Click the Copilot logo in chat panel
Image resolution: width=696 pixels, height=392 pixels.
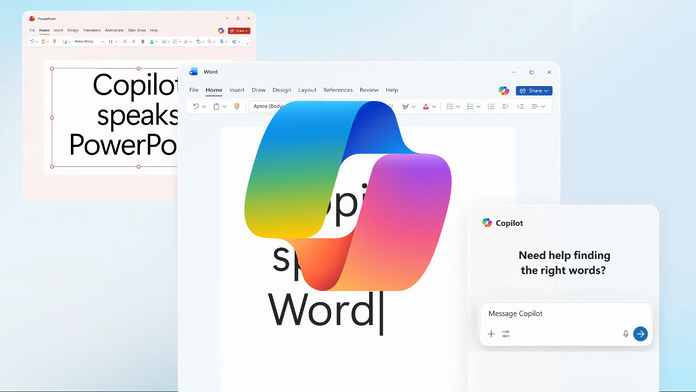(x=487, y=223)
